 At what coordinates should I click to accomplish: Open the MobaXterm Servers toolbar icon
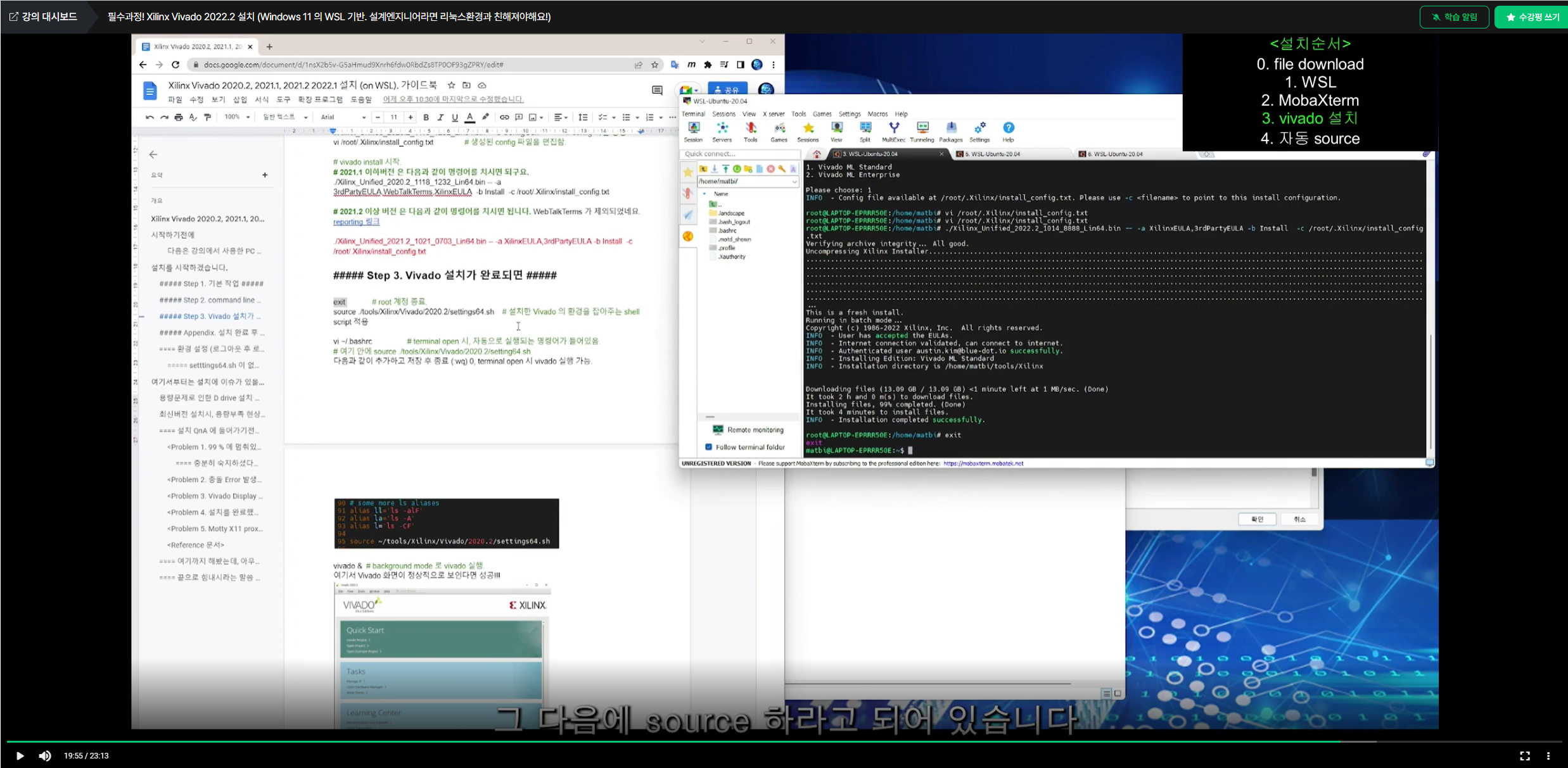[x=722, y=132]
